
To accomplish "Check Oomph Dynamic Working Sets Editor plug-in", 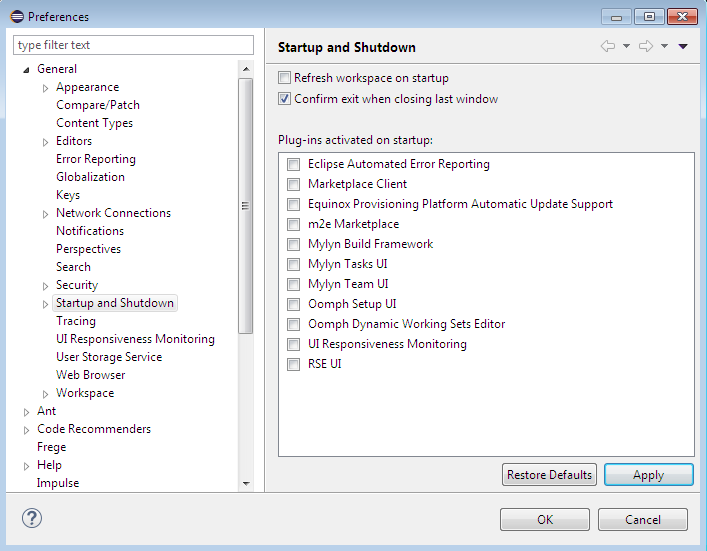I will pyautogui.click(x=294, y=324).
